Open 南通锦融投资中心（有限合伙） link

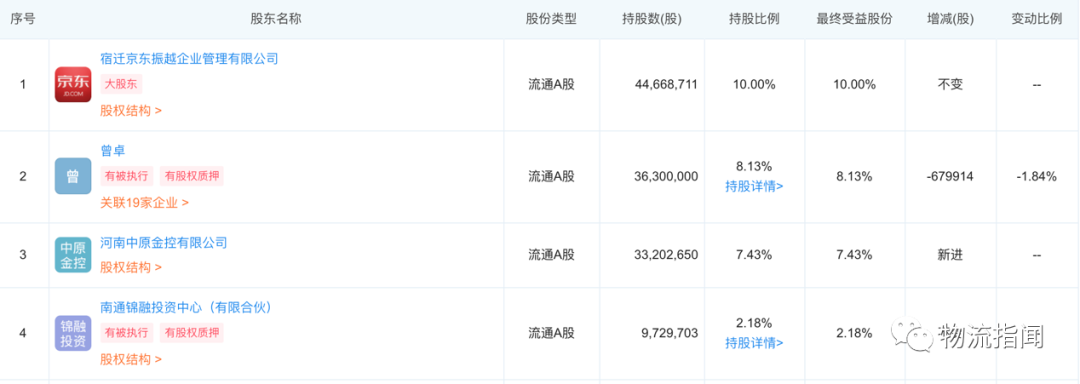pyautogui.click(x=186, y=307)
